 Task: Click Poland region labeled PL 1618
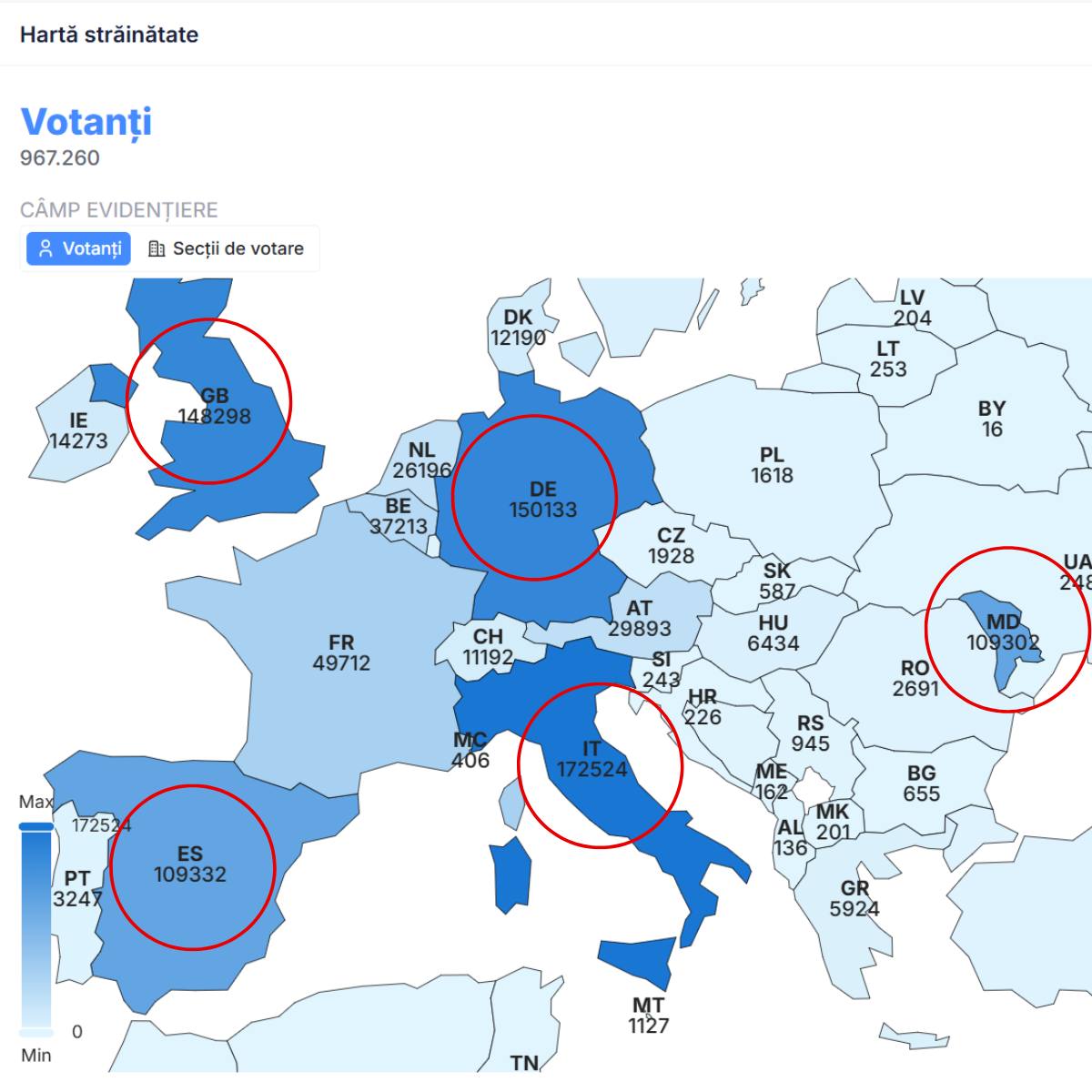pos(772,465)
